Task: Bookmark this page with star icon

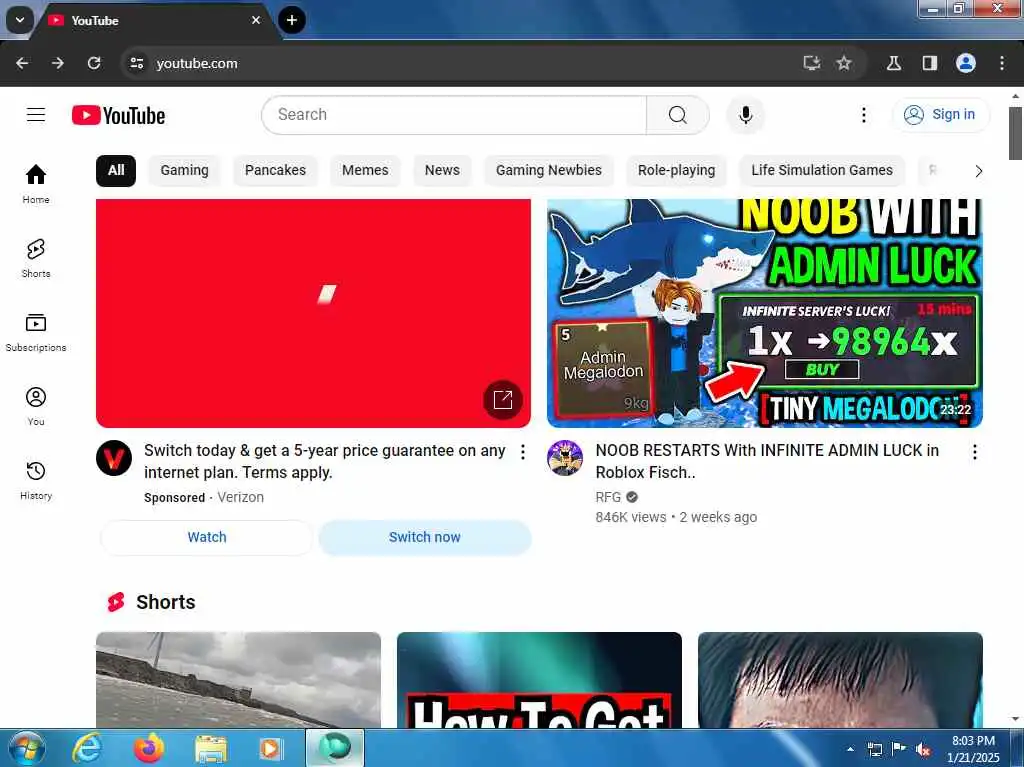Action: coord(844,63)
